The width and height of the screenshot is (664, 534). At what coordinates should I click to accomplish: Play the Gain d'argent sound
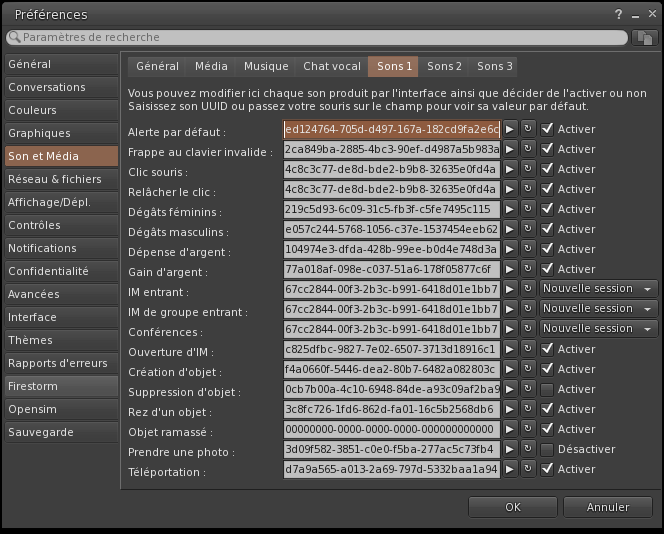[510, 269]
